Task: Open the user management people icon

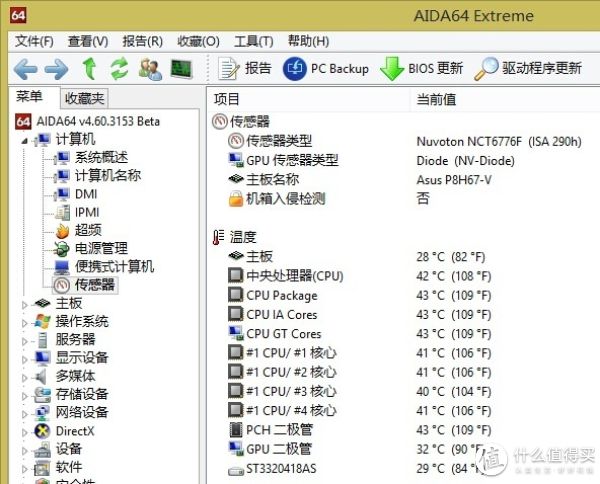Action: [150, 69]
